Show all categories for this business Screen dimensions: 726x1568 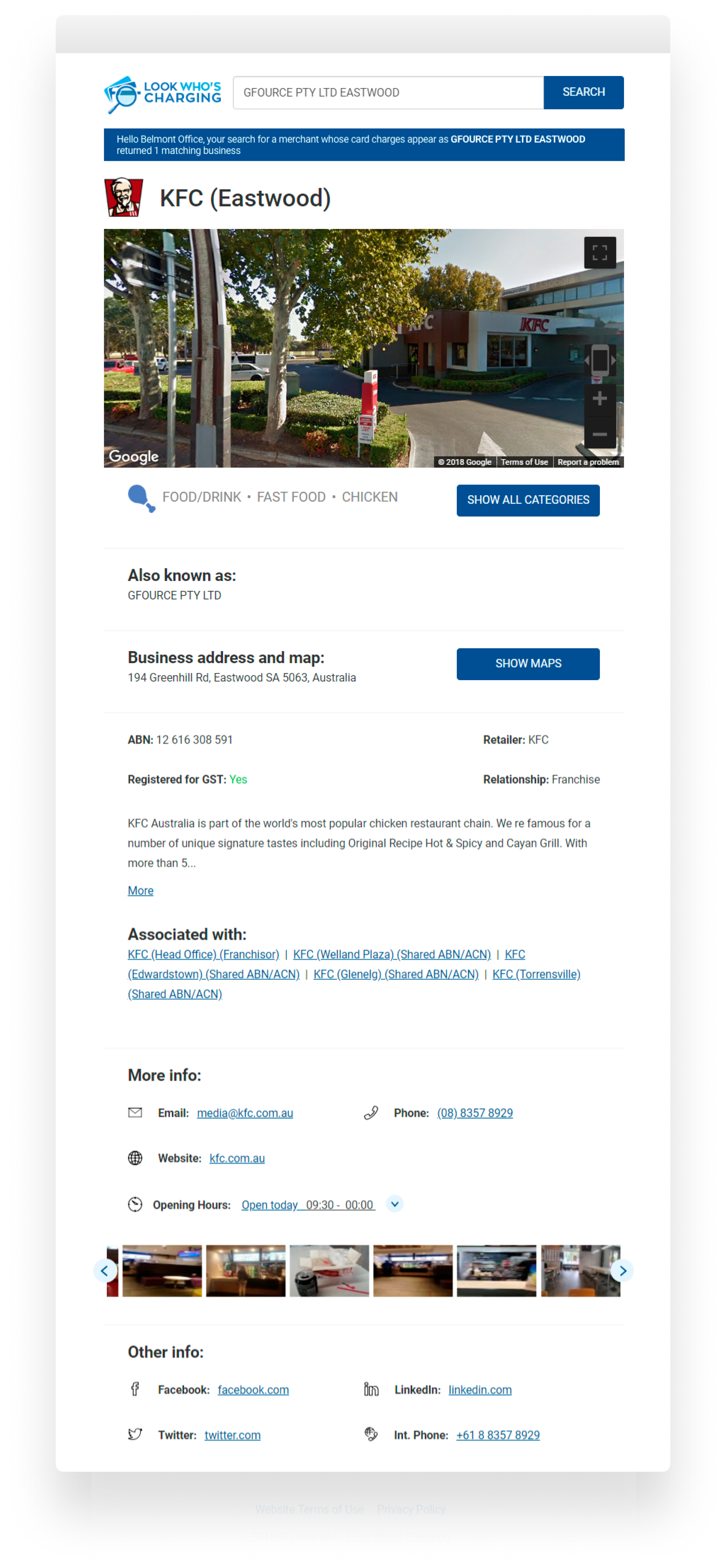pos(527,500)
